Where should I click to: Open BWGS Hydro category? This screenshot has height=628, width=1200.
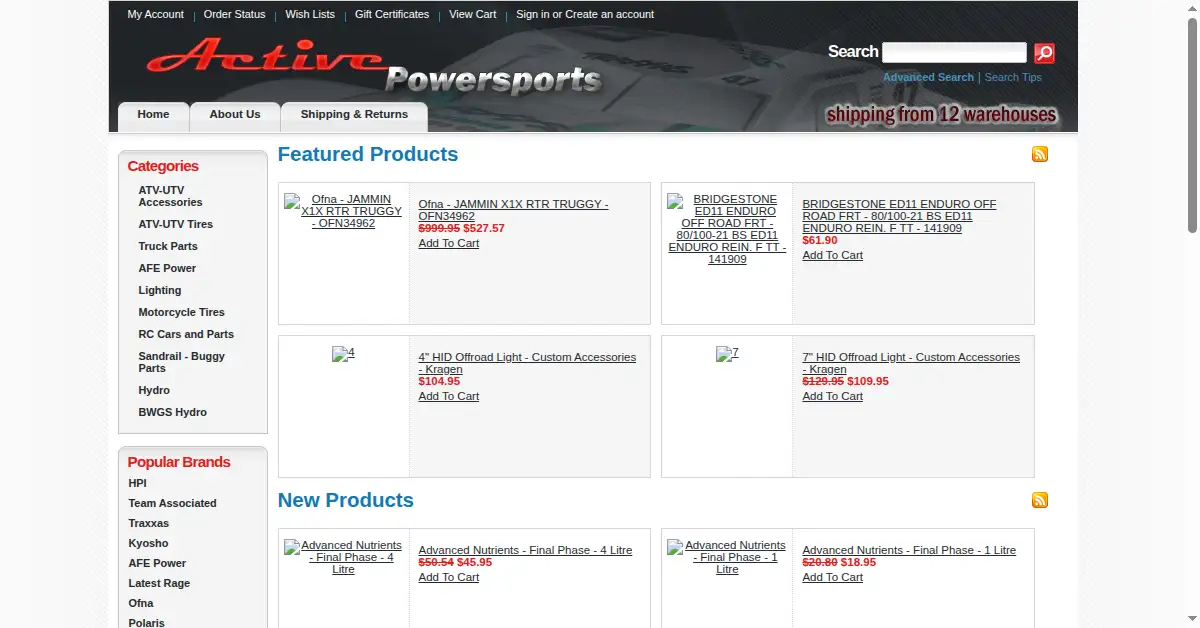(173, 412)
